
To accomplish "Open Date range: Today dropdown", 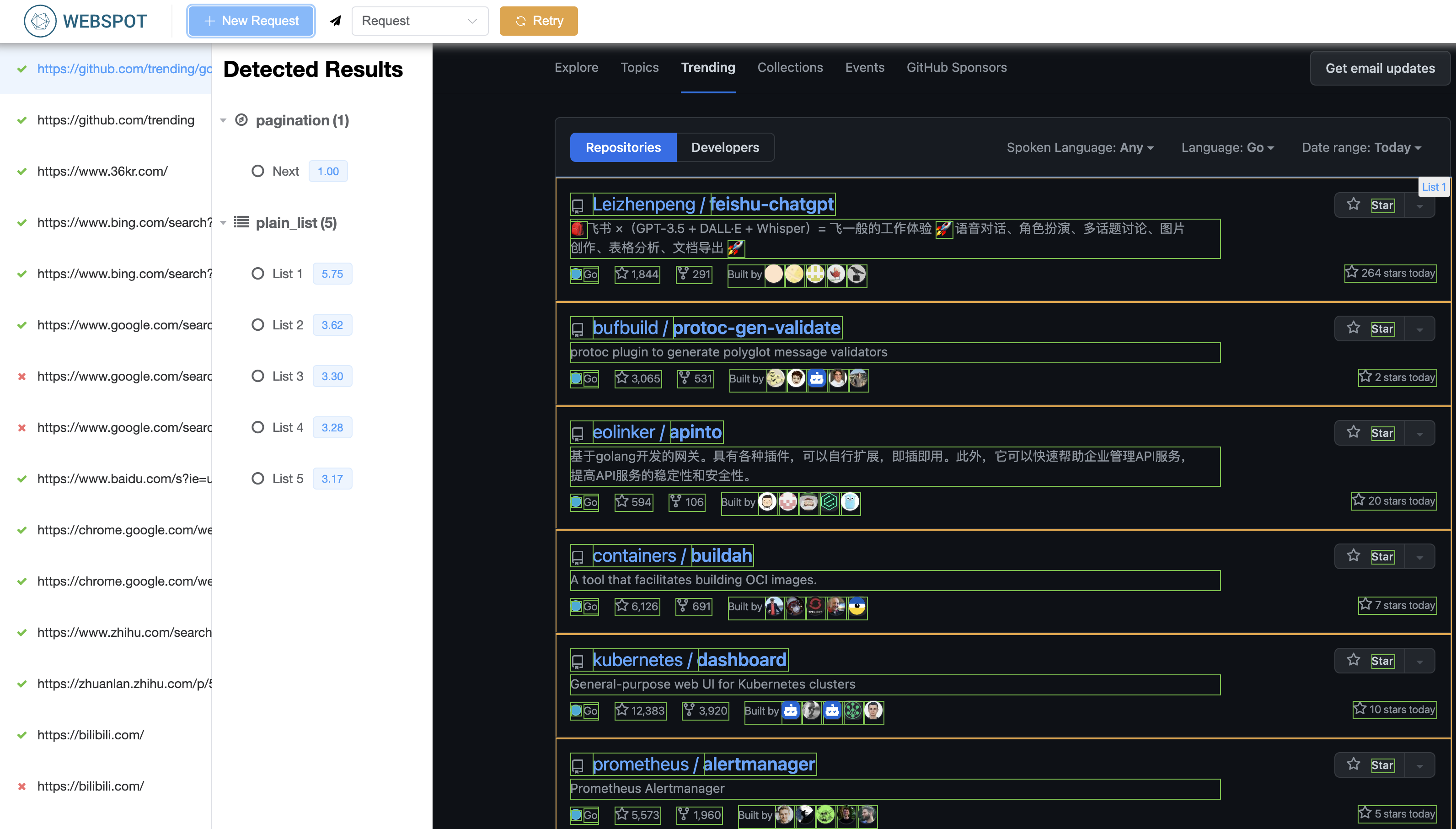I will tap(1361, 147).
